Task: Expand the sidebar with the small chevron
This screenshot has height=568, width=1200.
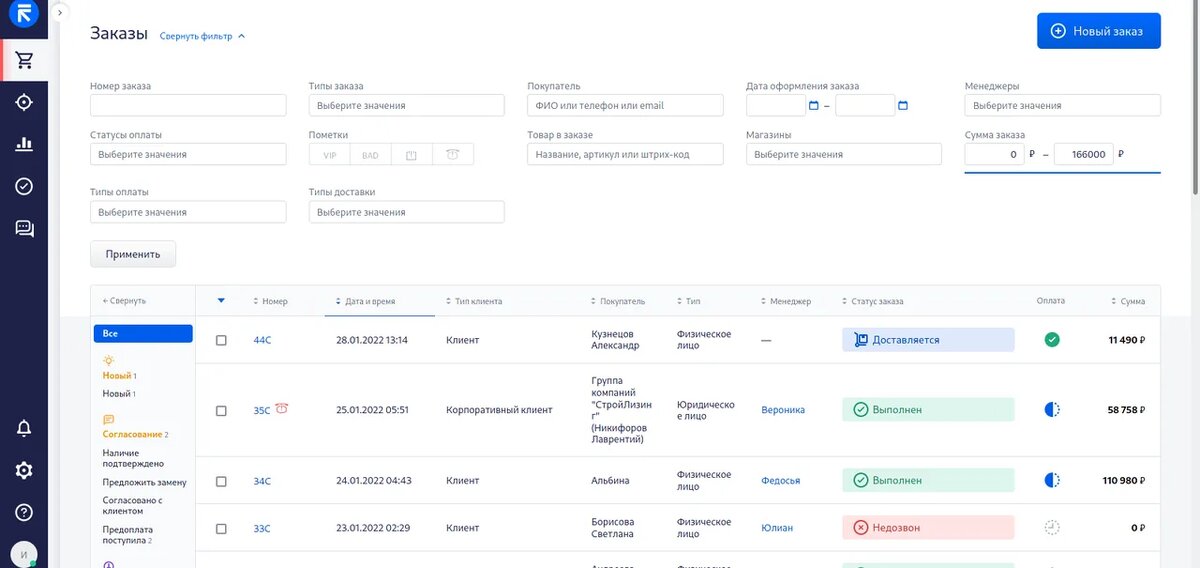Action: tap(60, 12)
